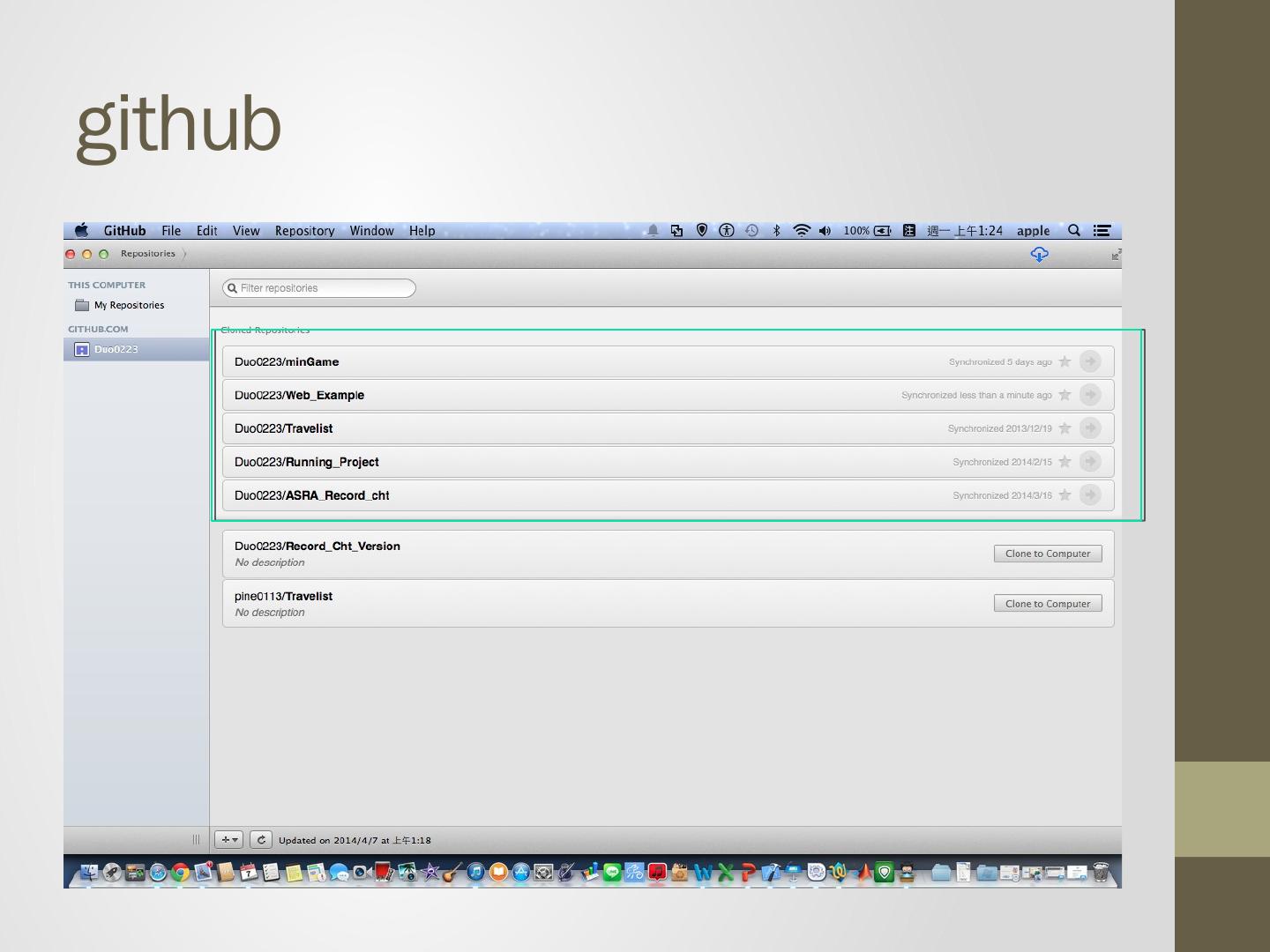Open the Apple menu
This screenshot has width=1270, height=952.
pyautogui.click(x=82, y=230)
